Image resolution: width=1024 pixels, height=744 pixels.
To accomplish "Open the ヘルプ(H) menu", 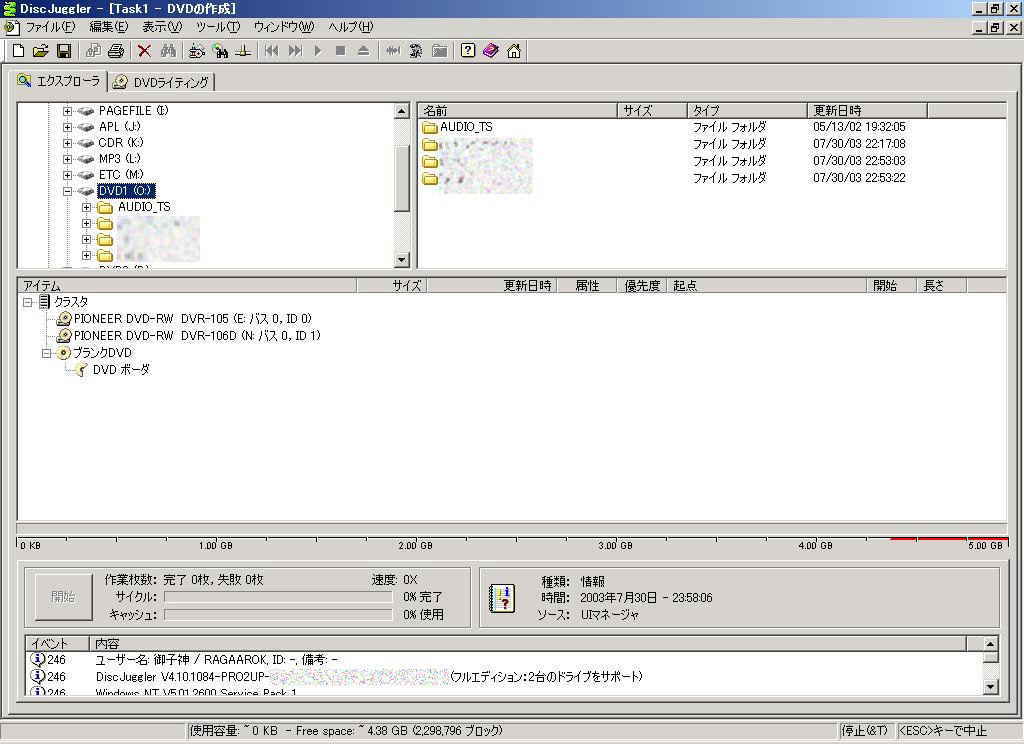I will coord(351,27).
